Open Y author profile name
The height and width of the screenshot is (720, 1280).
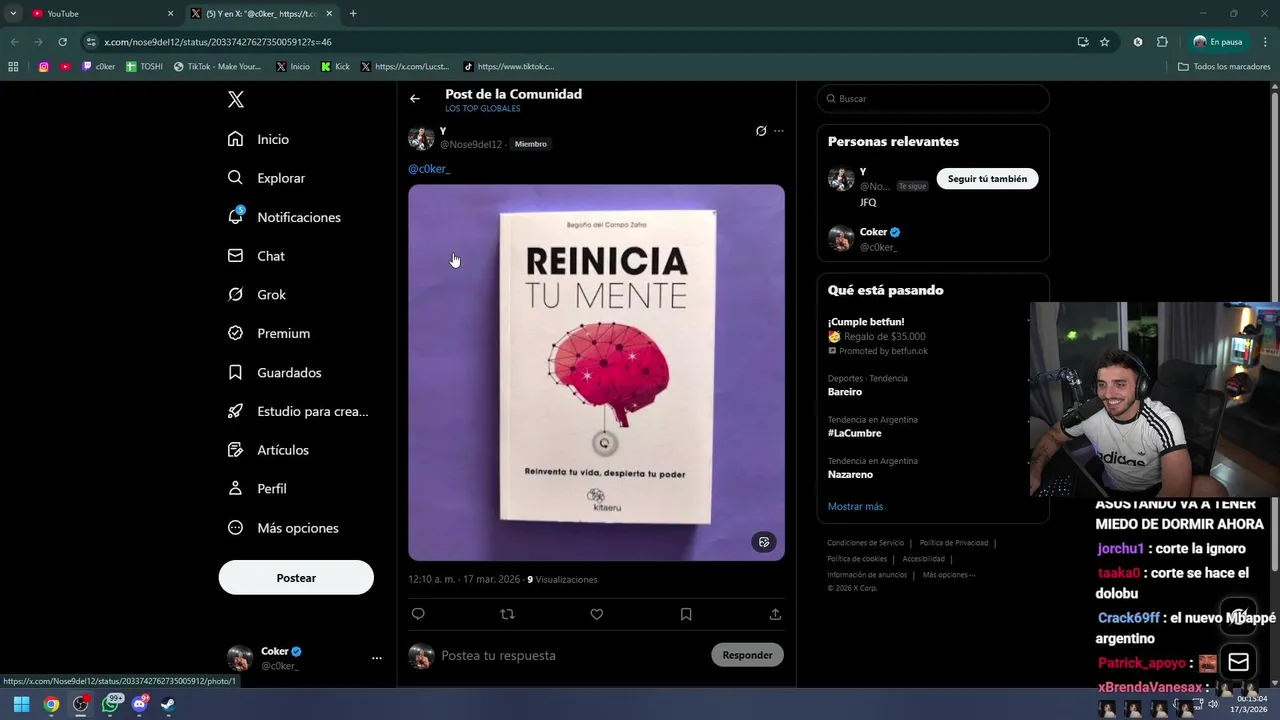[x=443, y=131]
